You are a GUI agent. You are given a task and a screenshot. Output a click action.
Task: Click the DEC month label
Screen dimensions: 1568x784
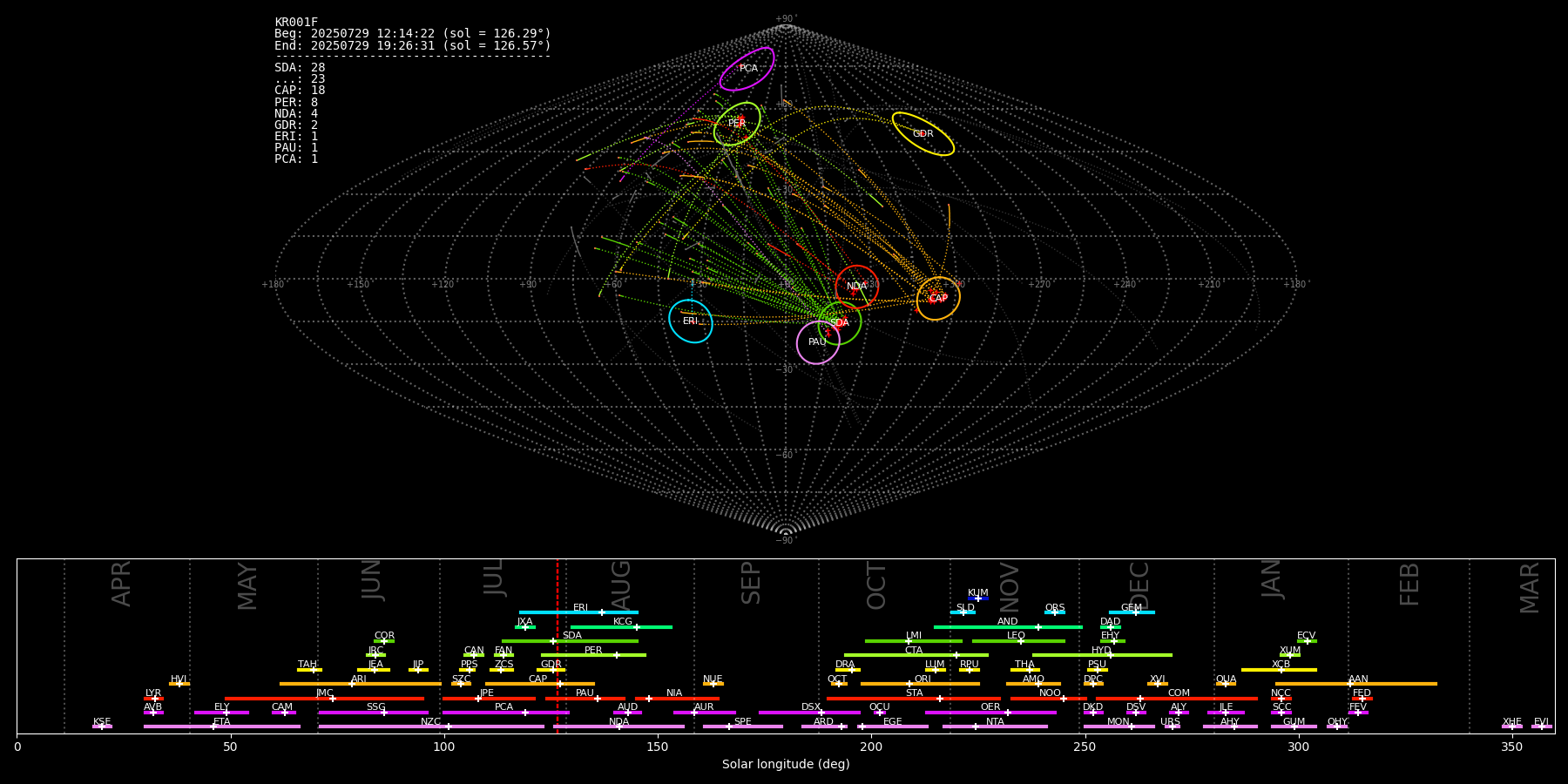click(1139, 585)
